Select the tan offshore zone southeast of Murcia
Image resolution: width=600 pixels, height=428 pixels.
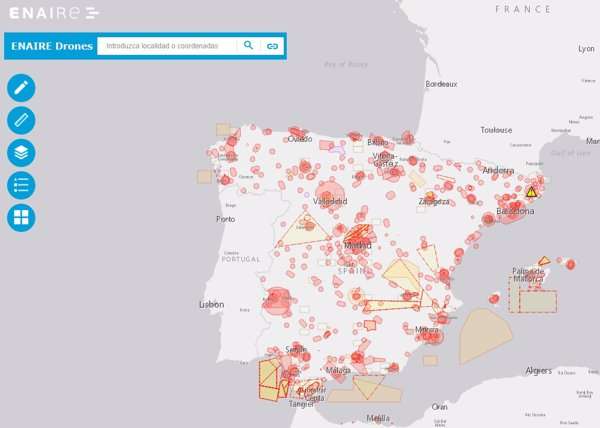pos(484,335)
